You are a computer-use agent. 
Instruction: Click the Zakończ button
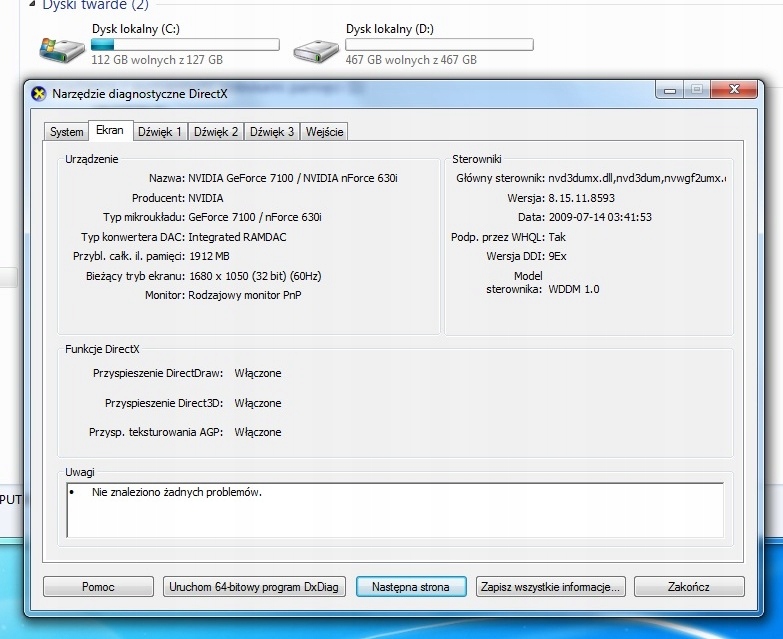689,587
